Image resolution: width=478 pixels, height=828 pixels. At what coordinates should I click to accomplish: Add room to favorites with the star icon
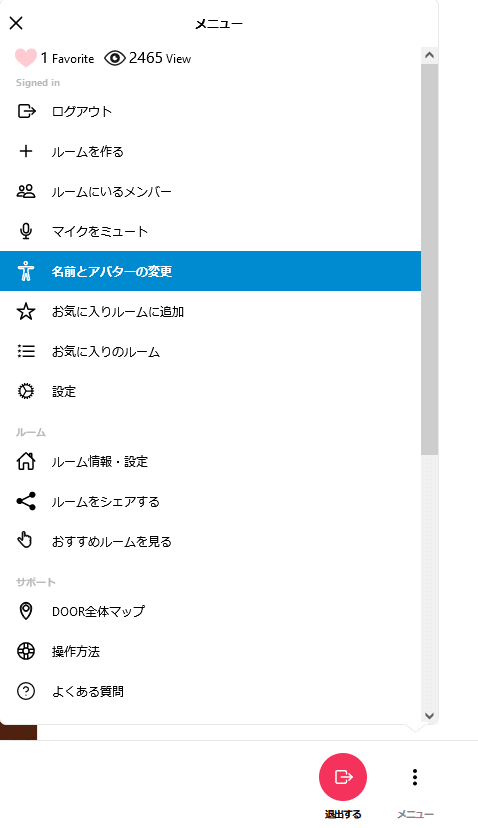coord(26,312)
